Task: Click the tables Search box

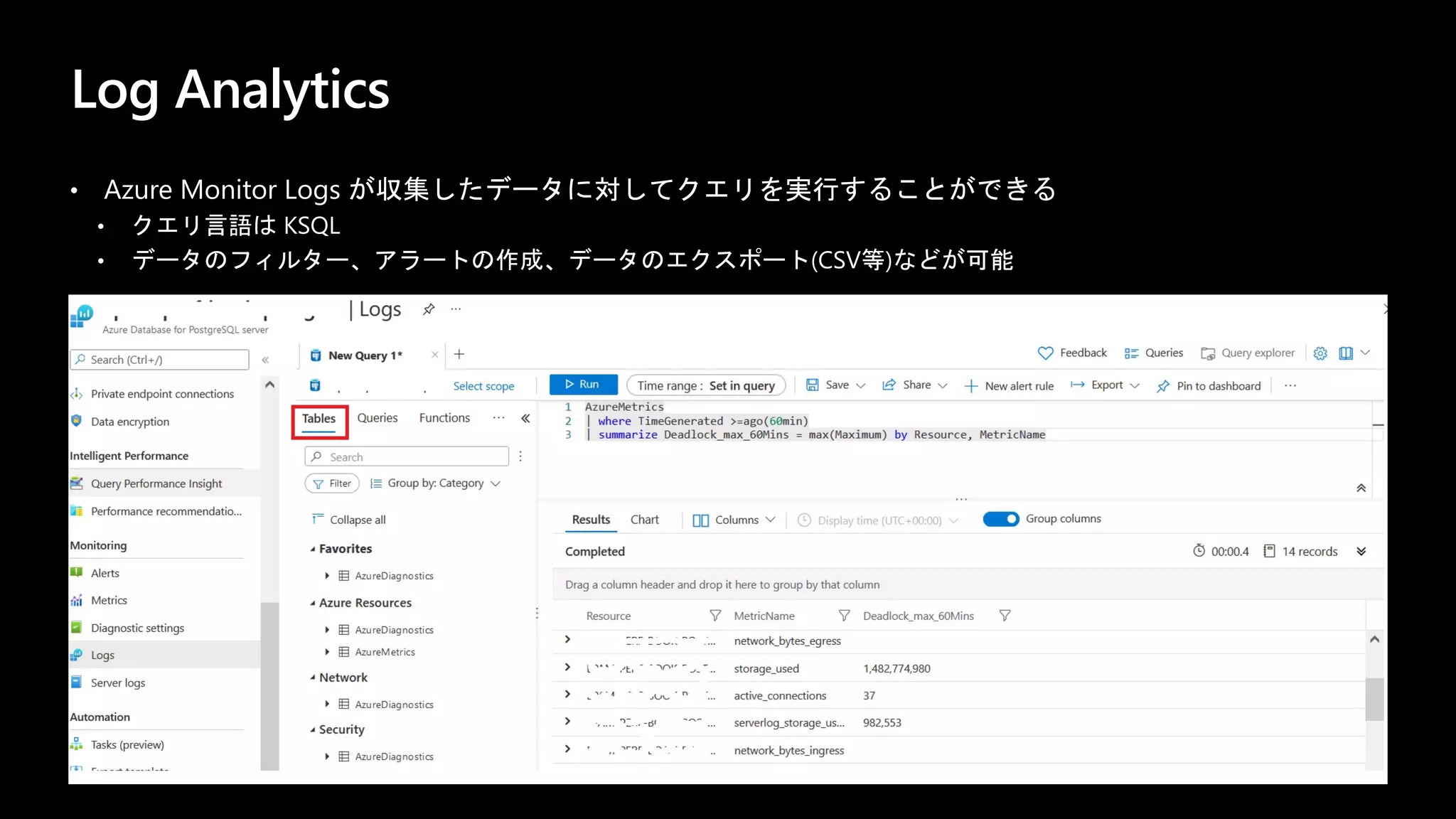Action: (x=407, y=456)
